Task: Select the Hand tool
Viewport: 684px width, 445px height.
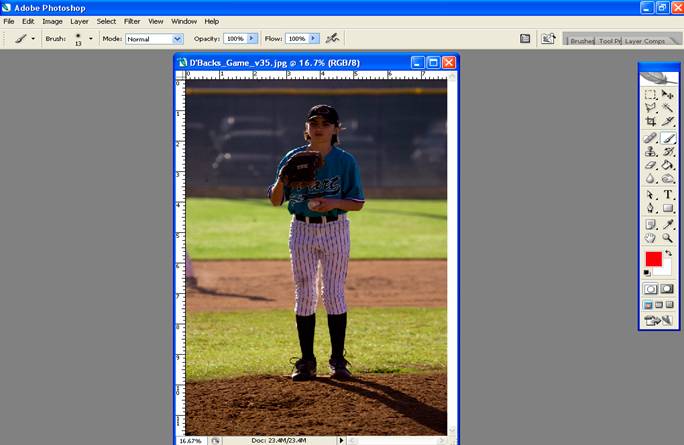Action: [x=650, y=238]
